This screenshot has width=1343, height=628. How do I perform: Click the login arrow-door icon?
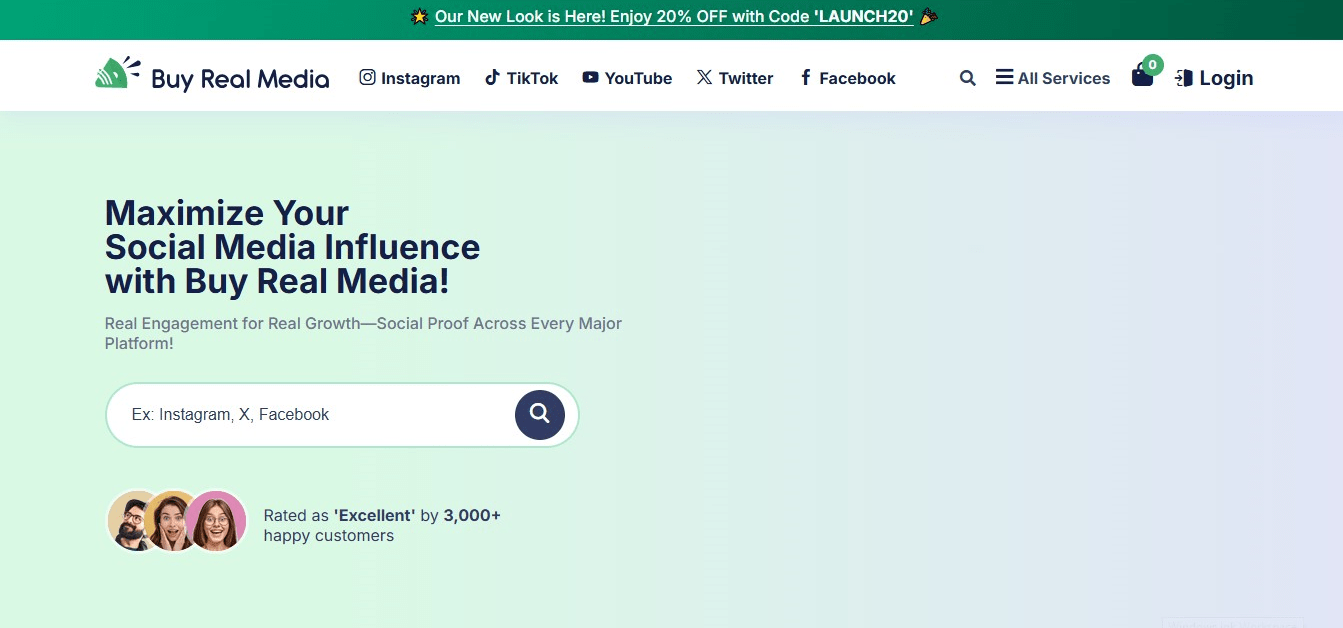[x=1184, y=78]
